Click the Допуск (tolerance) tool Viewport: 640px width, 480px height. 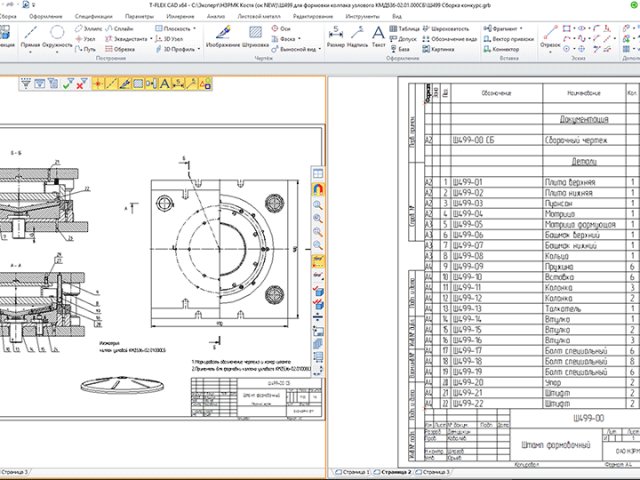pyautogui.click(x=403, y=39)
